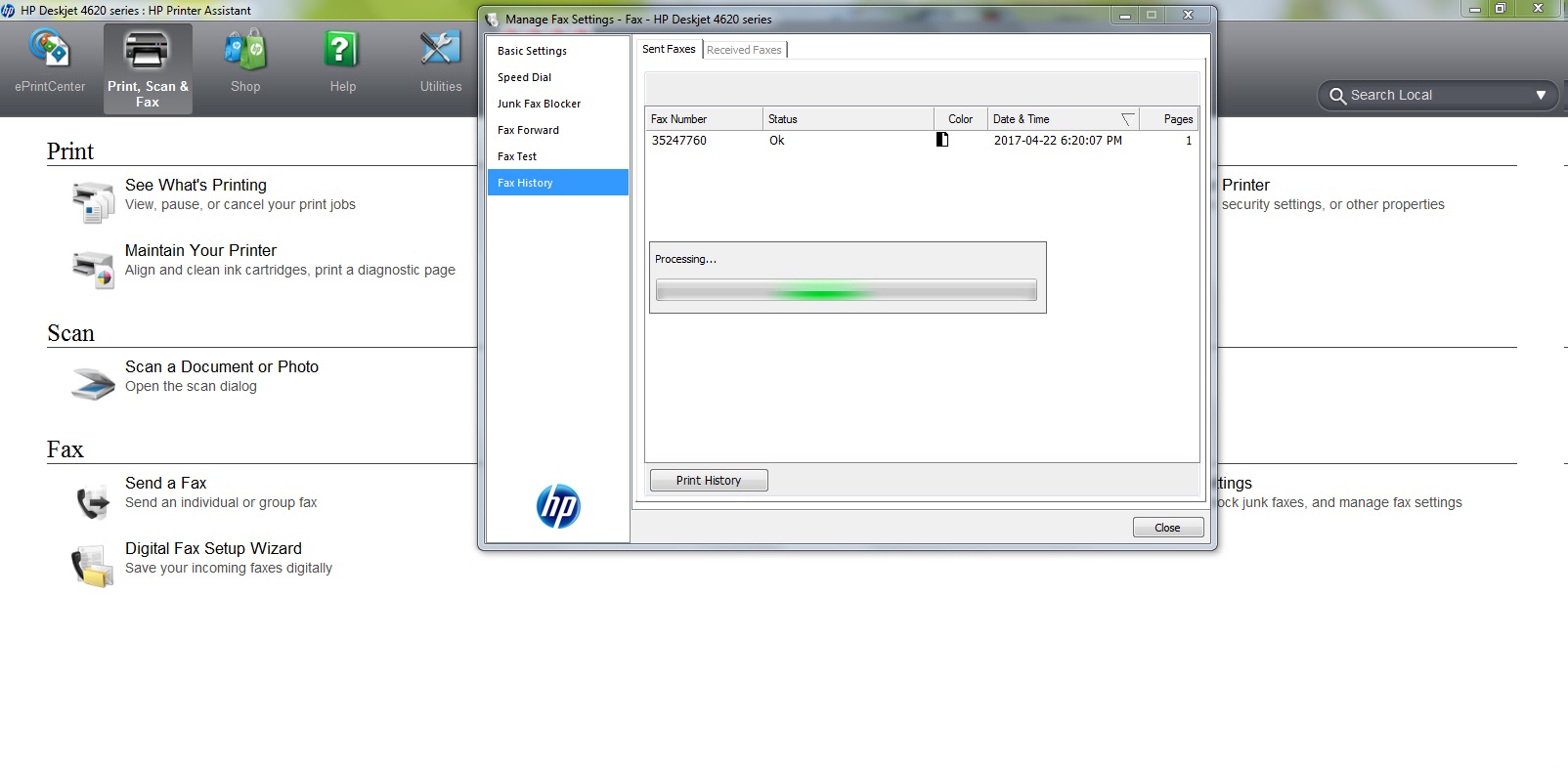1568x768 pixels.
Task: Open Maintain Your Printer link
Action: click(x=200, y=250)
